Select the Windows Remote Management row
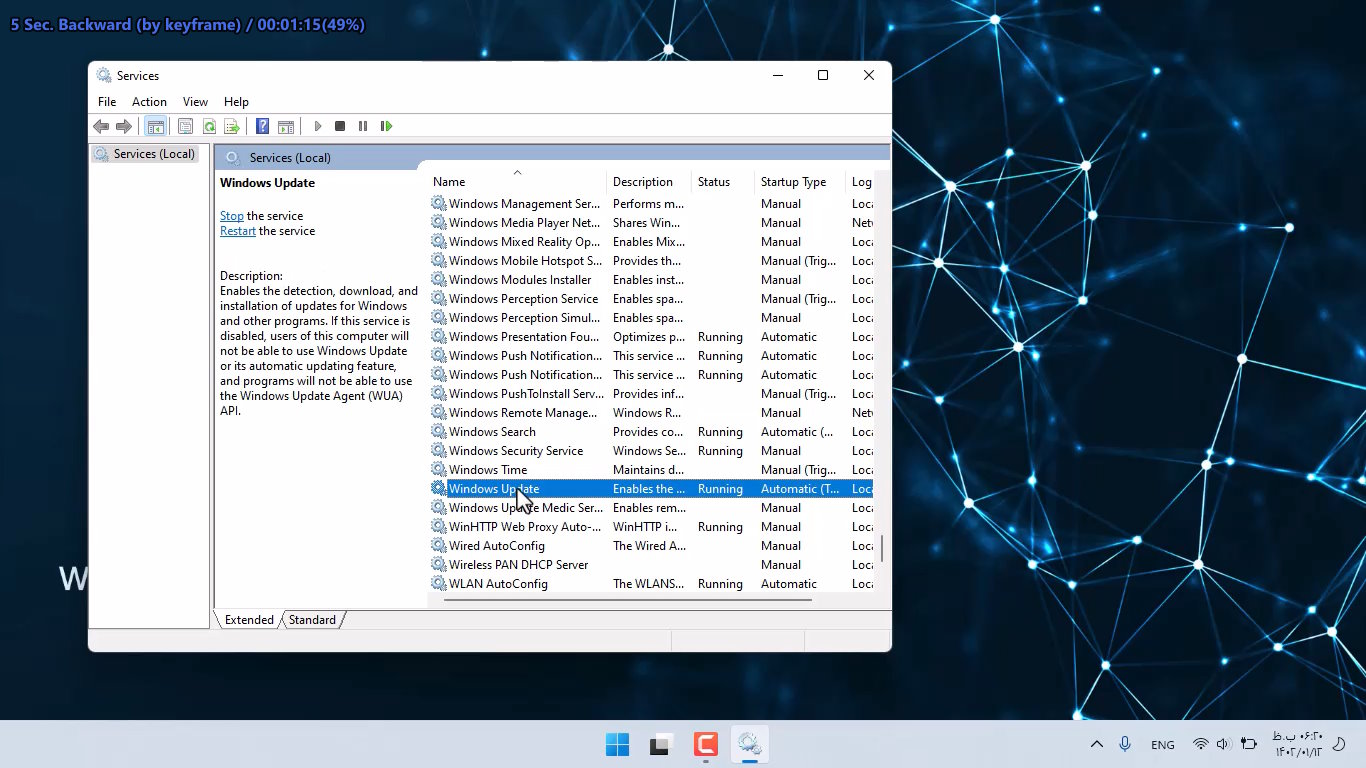 click(x=651, y=413)
